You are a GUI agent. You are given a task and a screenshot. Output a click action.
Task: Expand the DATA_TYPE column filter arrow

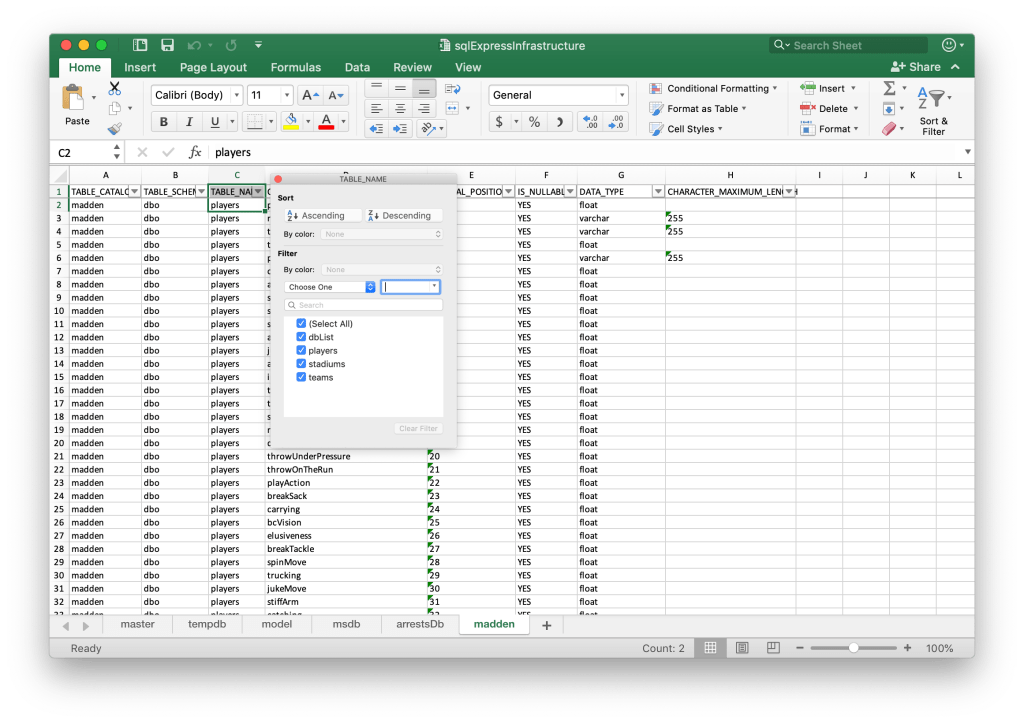coord(657,191)
